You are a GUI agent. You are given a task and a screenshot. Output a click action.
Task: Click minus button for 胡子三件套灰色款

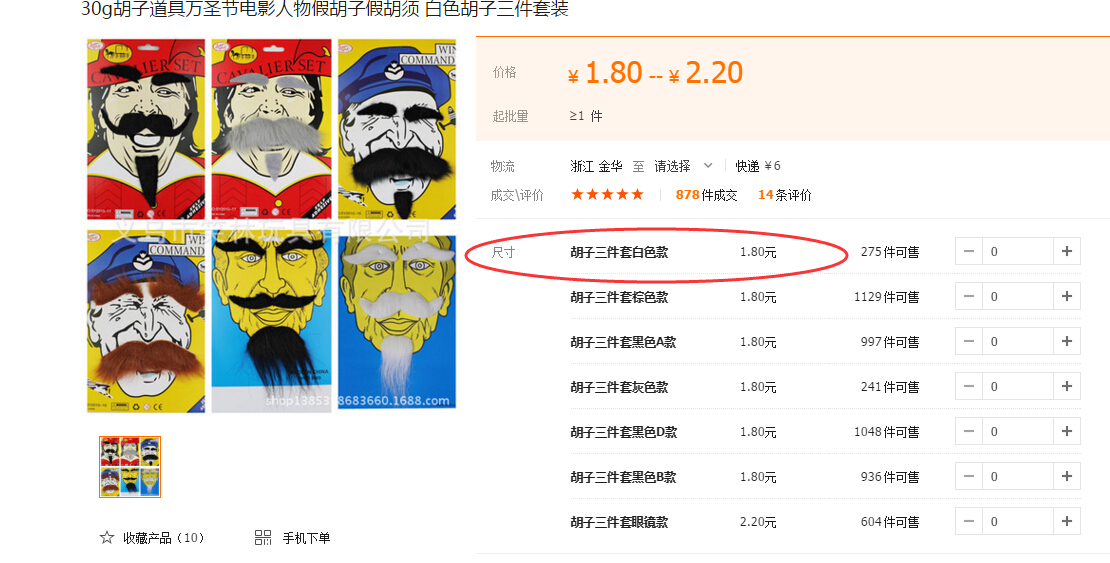[968, 387]
